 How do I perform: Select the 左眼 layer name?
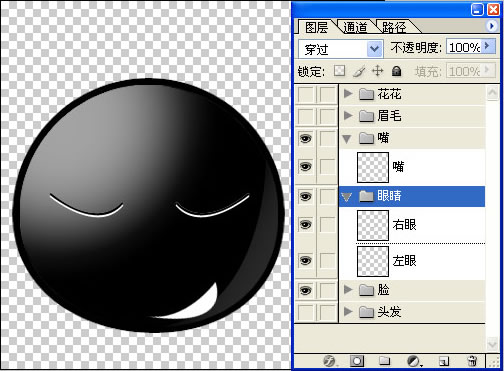point(404,261)
